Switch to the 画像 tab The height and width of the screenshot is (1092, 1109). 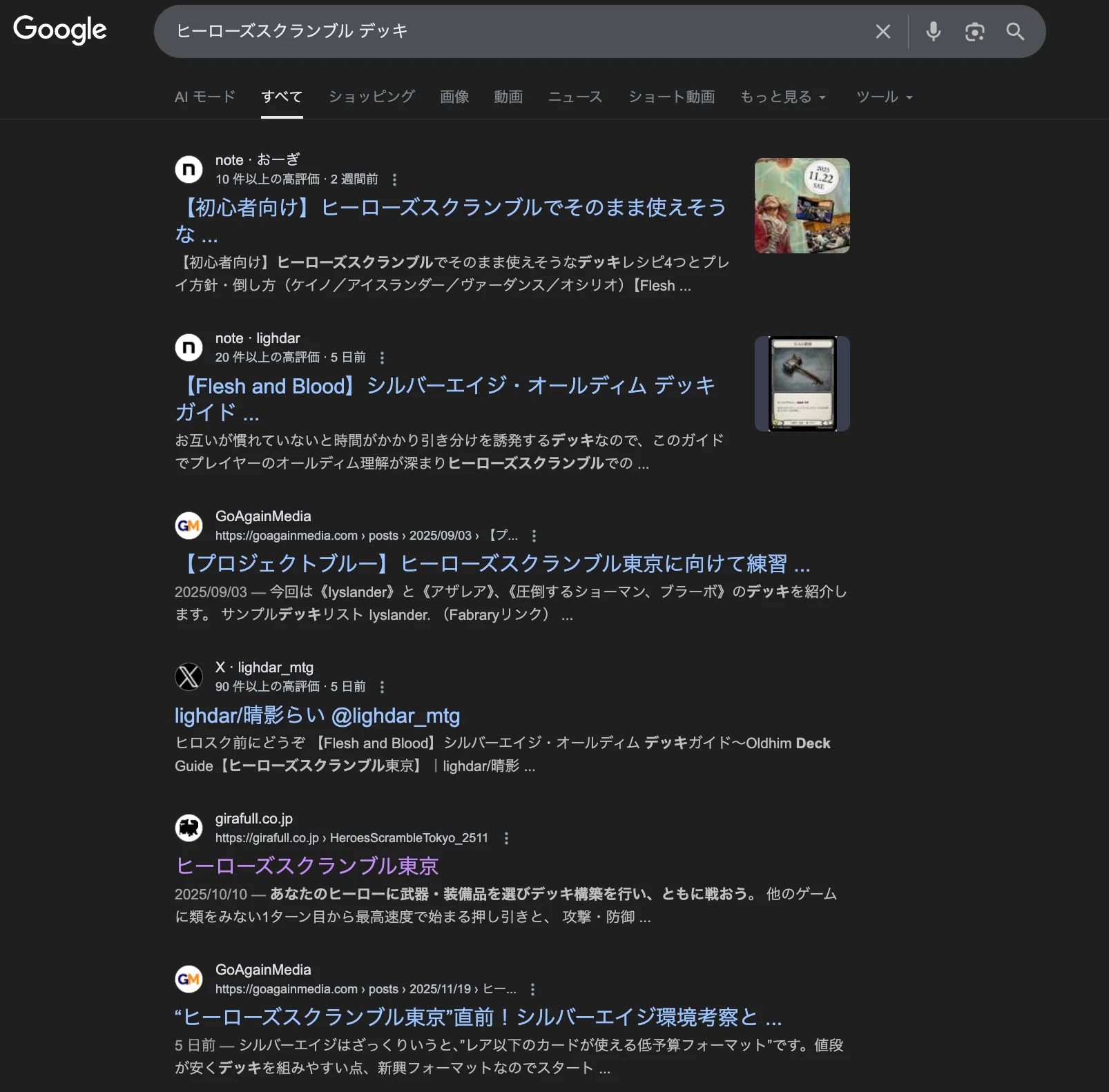tap(454, 97)
